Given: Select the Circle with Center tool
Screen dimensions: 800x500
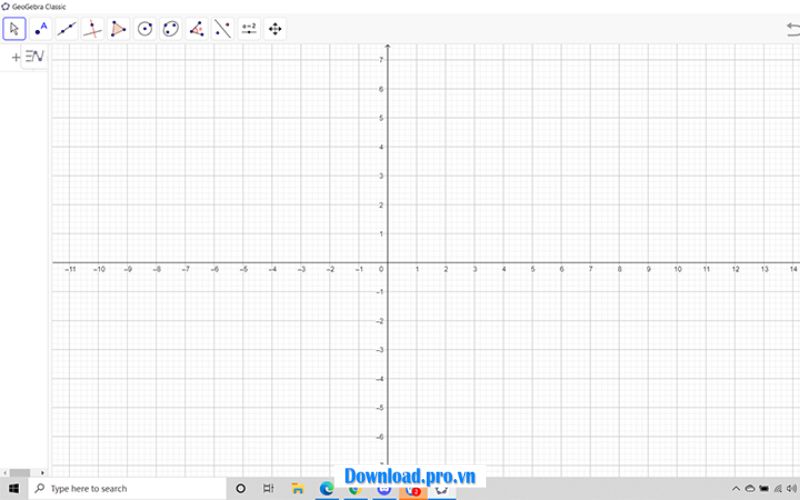Looking at the screenshot, I should [145, 29].
